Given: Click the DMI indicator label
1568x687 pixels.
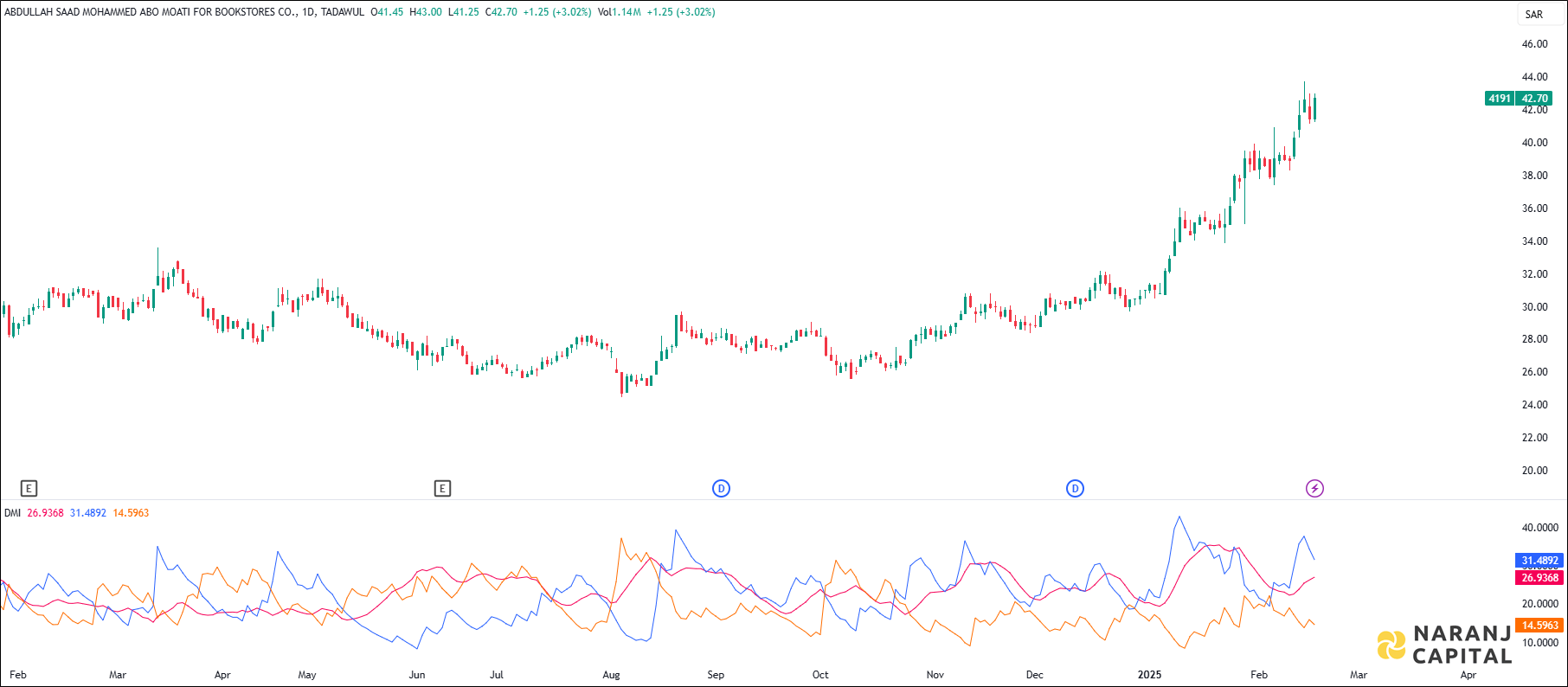Looking at the screenshot, I should [x=12, y=513].
